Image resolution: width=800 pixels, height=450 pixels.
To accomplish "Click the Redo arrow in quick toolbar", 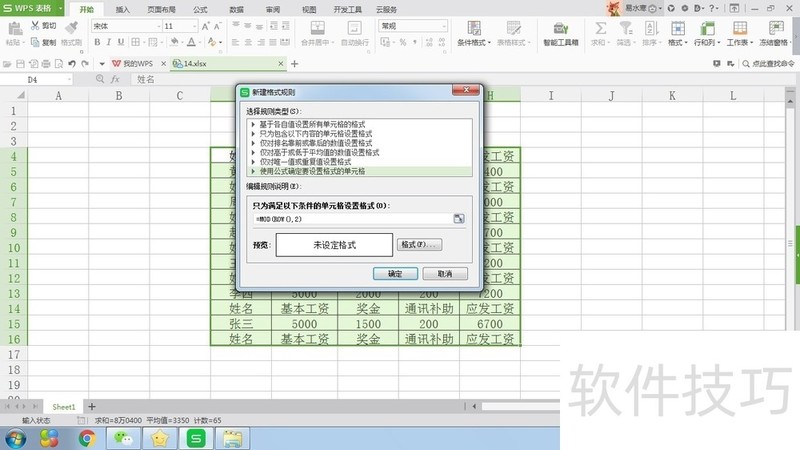I will [85, 64].
